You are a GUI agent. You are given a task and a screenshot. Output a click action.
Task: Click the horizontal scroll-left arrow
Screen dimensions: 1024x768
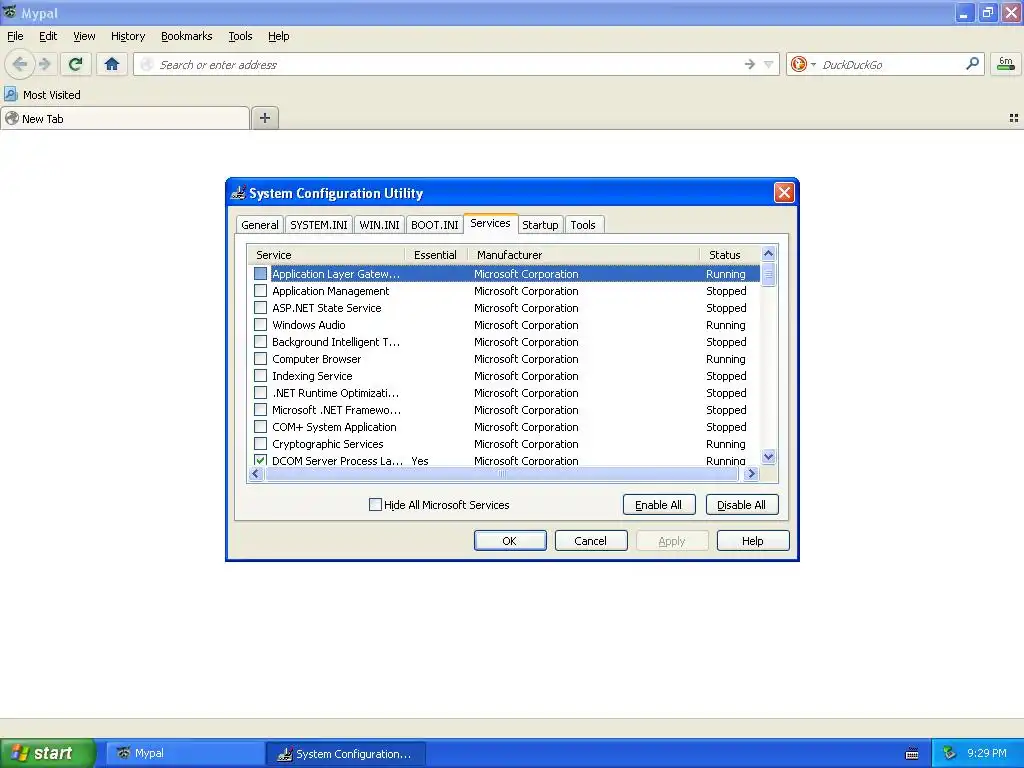point(255,473)
